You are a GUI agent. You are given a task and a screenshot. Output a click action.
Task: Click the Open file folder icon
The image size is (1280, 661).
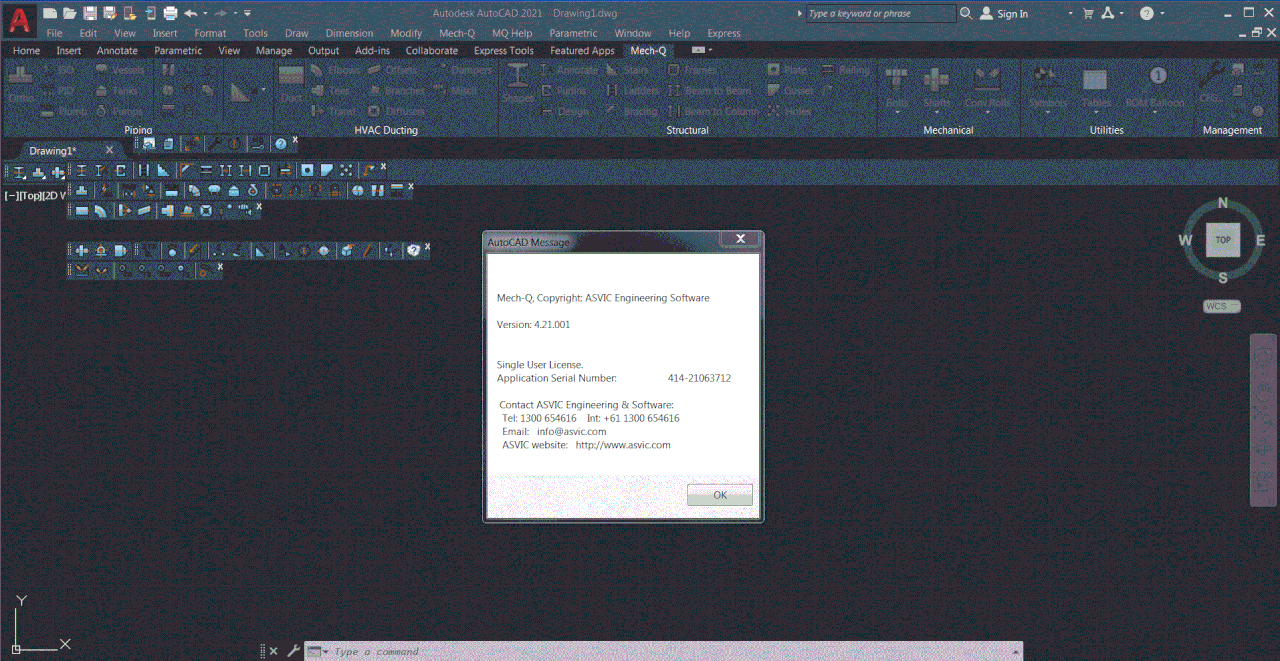tap(69, 13)
